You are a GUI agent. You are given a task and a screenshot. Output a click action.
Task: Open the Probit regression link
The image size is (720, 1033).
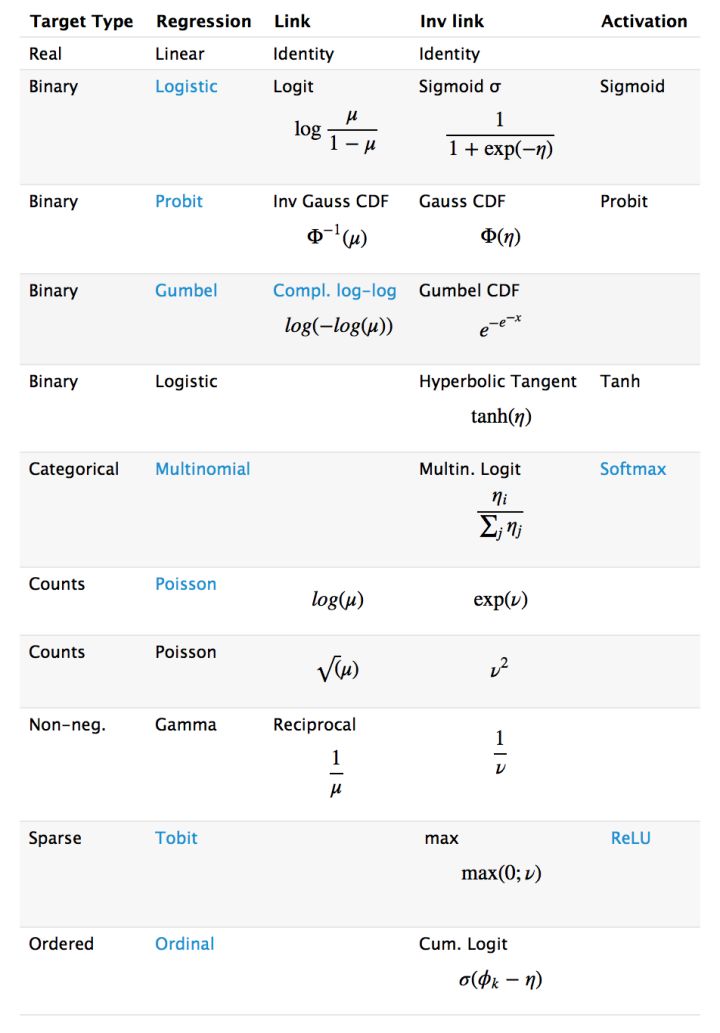pos(179,201)
